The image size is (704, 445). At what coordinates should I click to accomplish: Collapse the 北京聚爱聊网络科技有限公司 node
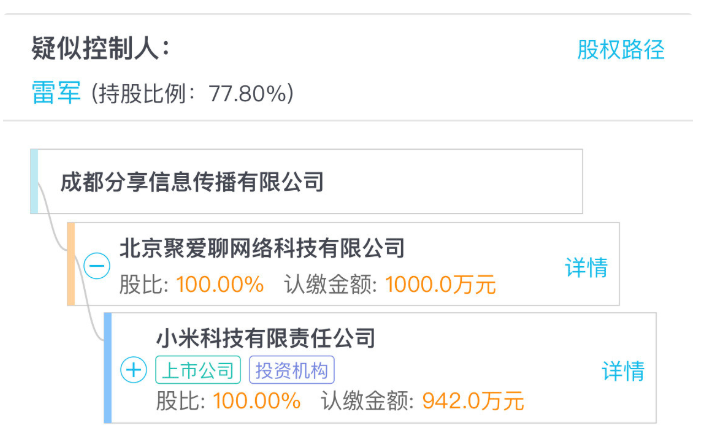(x=97, y=267)
